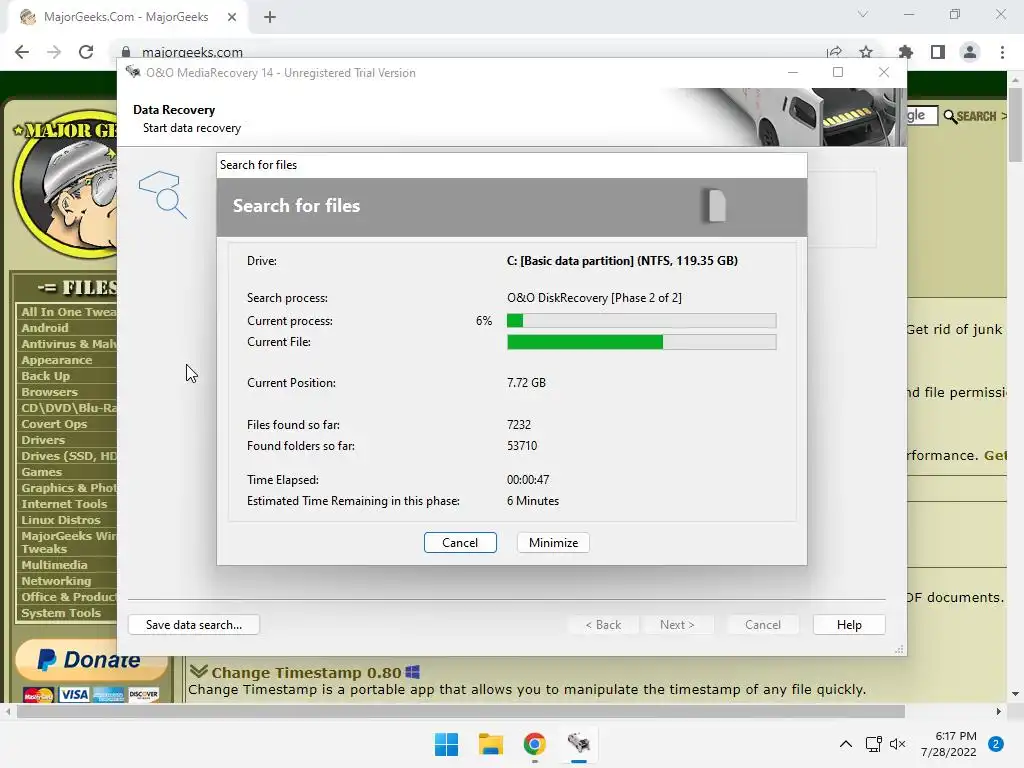Show hidden system tray icons
1024x768 pixels.
point(846,744)
